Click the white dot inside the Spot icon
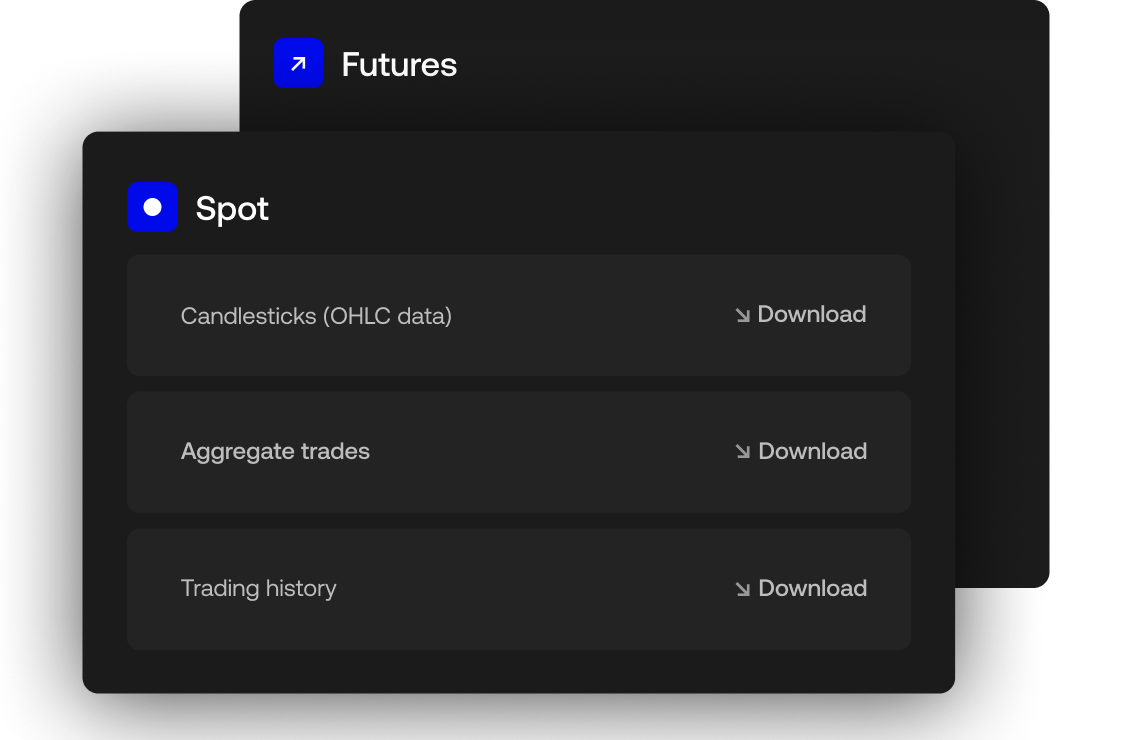Image resolution: width=1132 pixels, height=740 pixels. pyautogui.click(x=152, y=206)
